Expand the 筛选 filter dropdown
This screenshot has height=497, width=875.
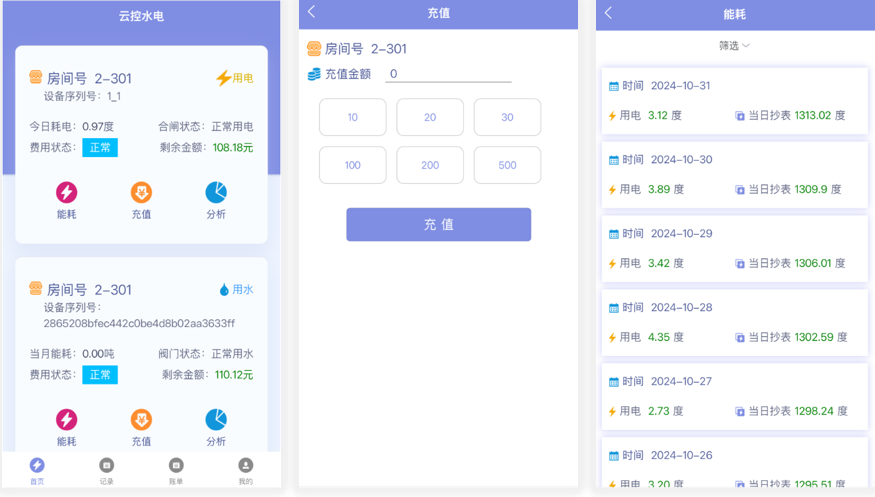[734, 46]
